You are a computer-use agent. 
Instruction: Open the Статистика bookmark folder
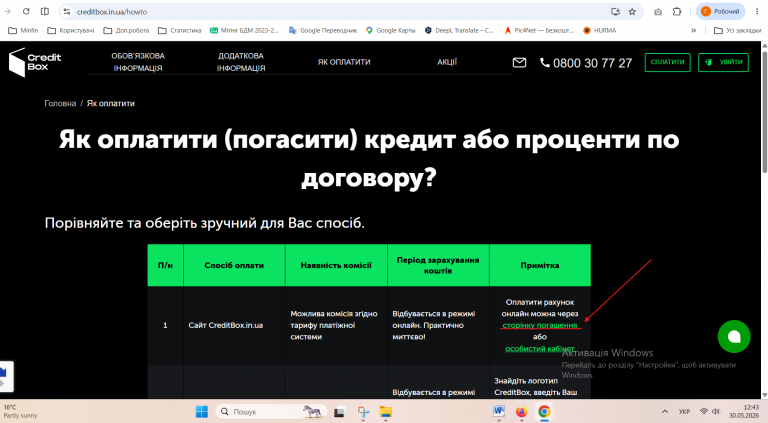click(180, 30)
